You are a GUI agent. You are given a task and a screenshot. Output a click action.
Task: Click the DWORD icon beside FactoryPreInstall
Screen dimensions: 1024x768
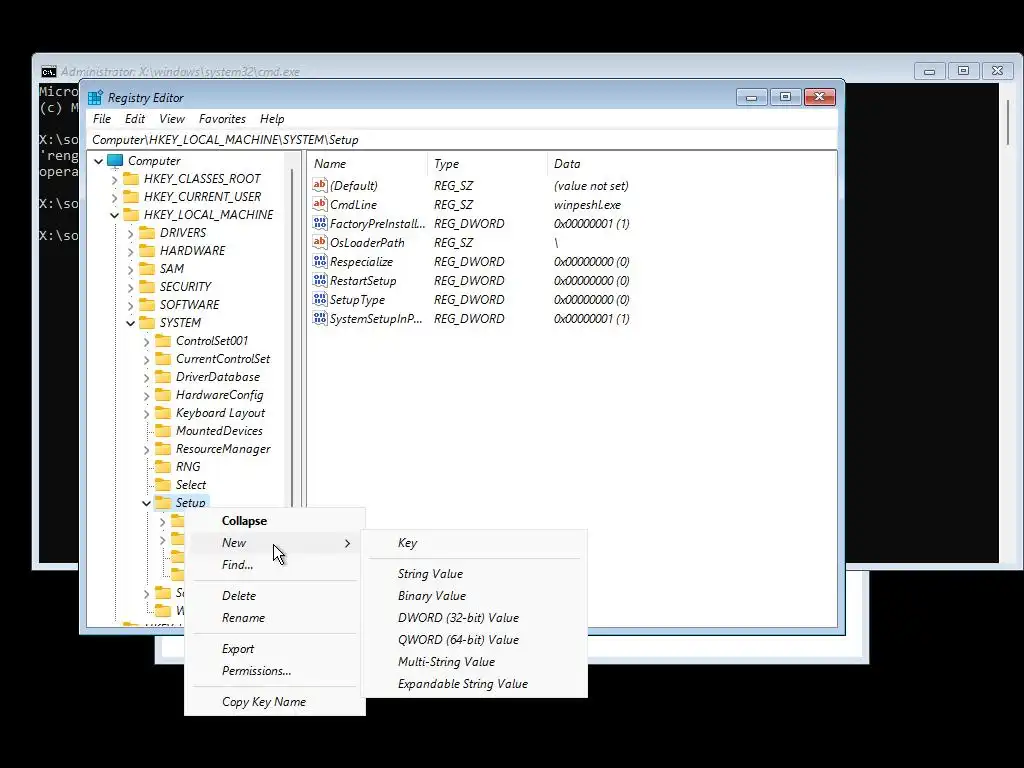(x=319, y=223)
